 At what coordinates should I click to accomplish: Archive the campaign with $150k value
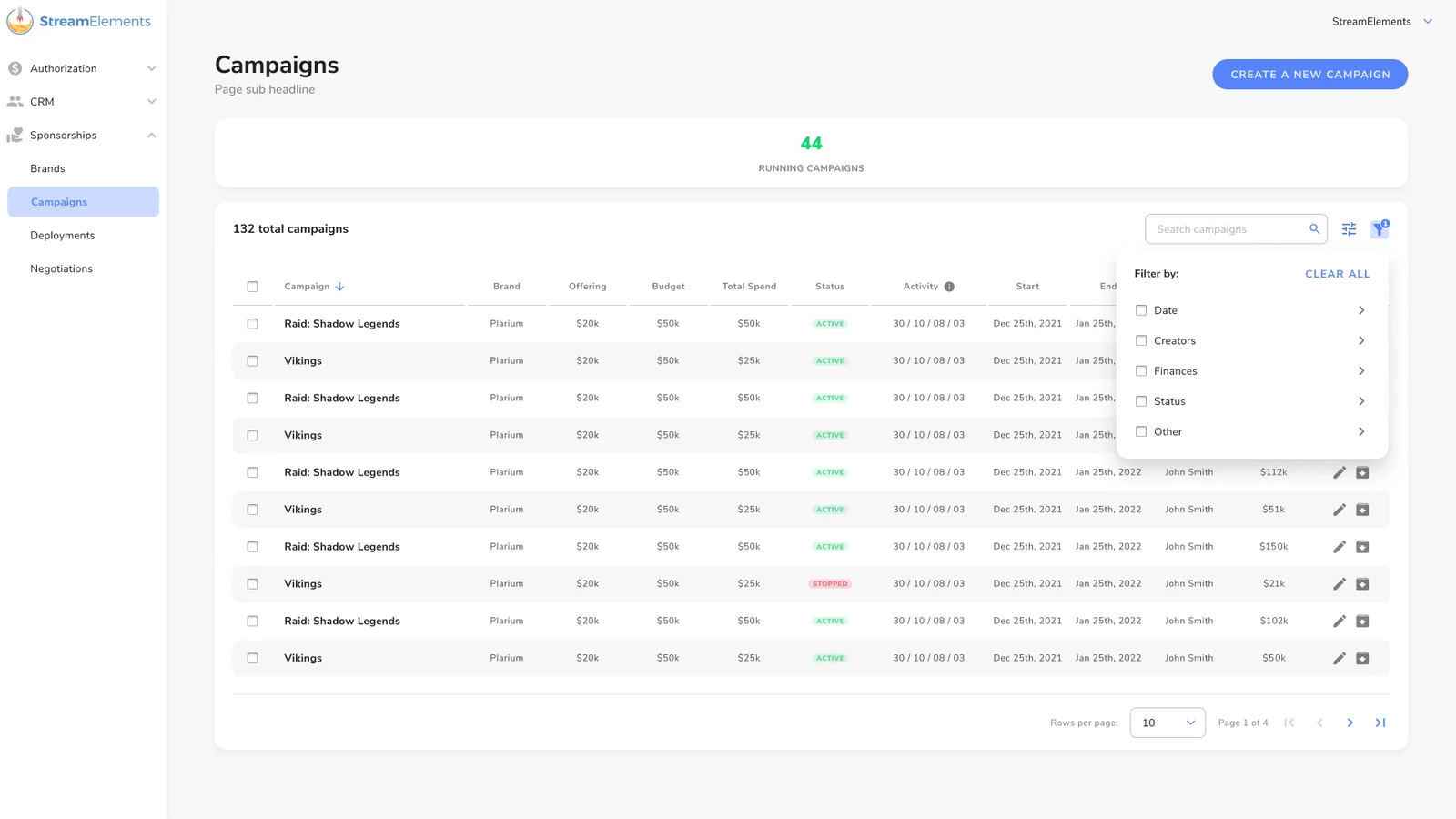(1362, 547)
